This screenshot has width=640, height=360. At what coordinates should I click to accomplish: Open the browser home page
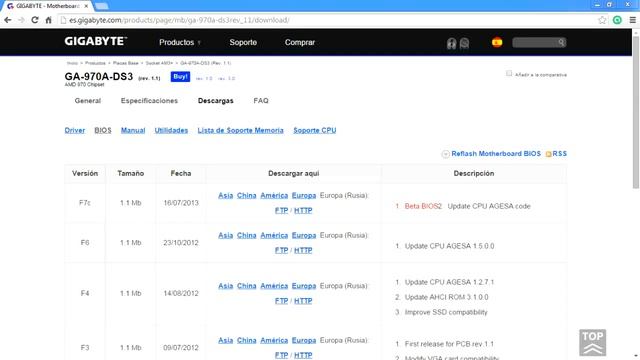pos(48,20)
